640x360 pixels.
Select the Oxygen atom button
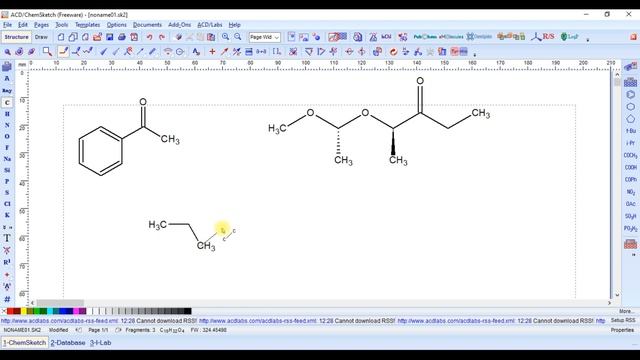[7, 136]
